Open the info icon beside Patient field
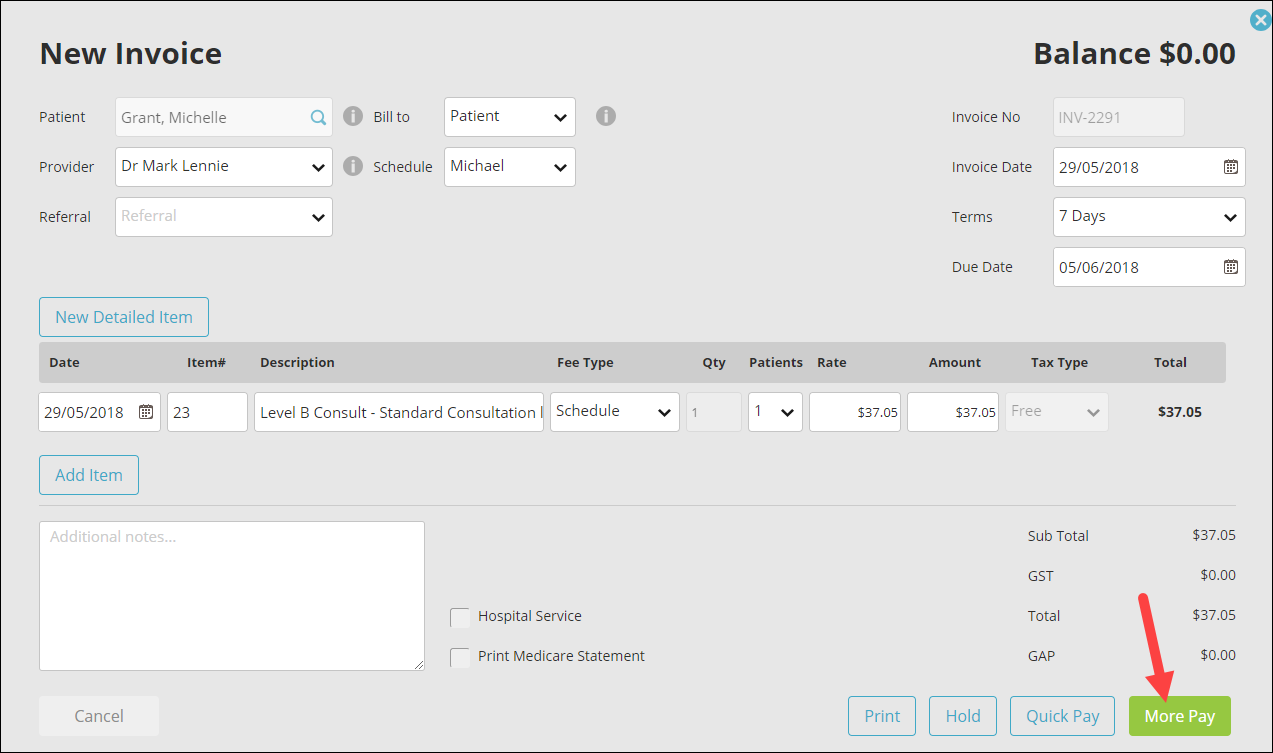Image resolution: width=1273 pixels, height=753 pixels. click(352, 116)
